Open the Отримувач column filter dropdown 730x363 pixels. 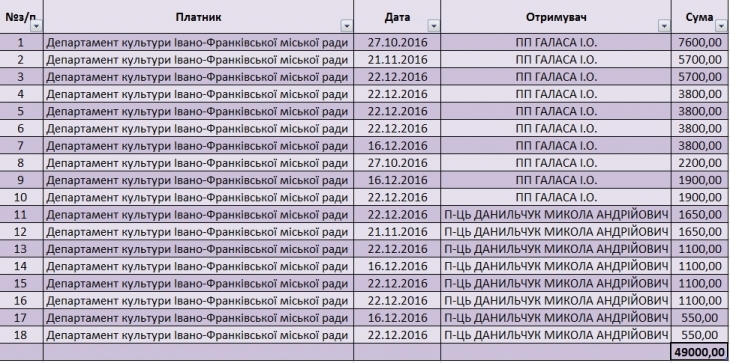tap(664, 26)
